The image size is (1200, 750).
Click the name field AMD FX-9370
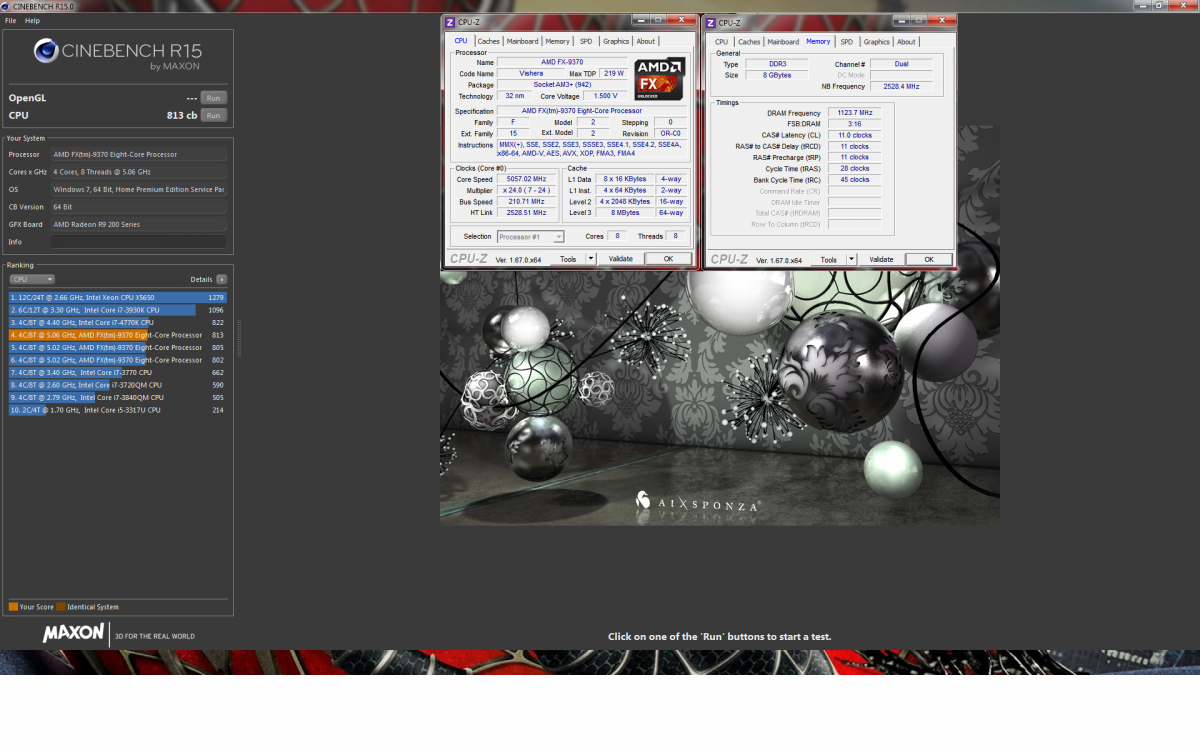click(561, 62)
